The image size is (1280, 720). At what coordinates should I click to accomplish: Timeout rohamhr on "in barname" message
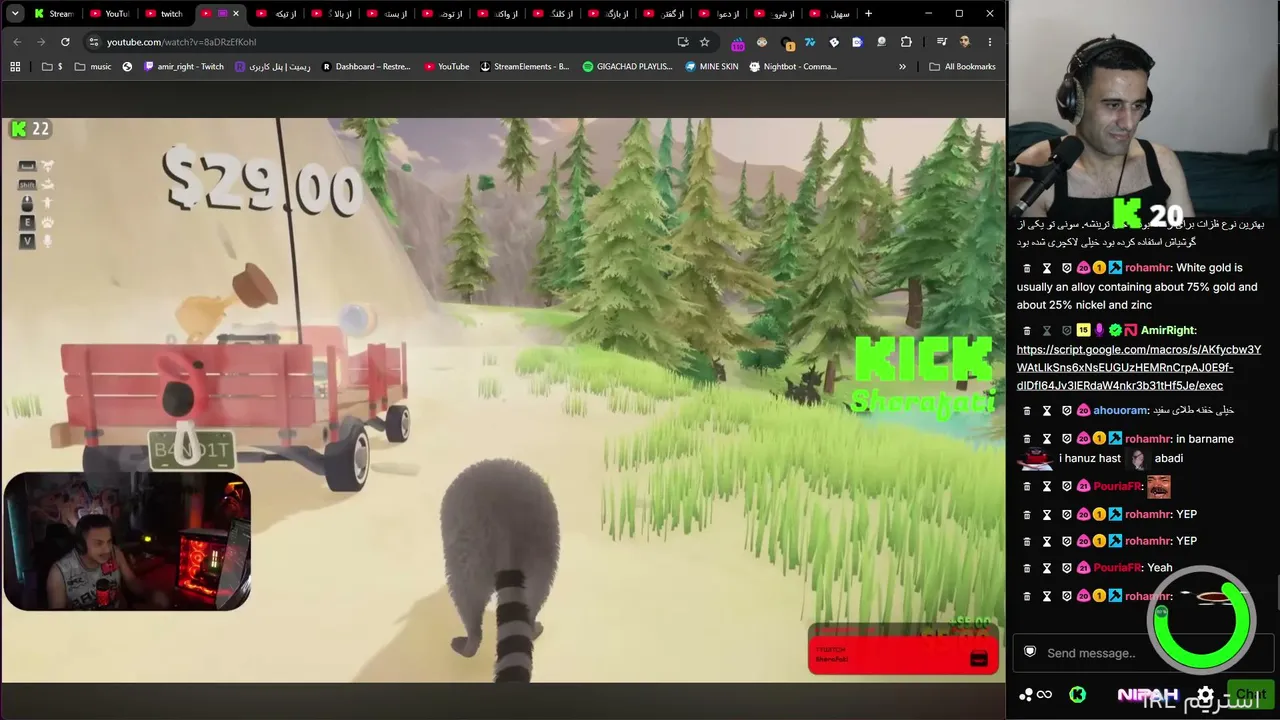(1047, 439)
